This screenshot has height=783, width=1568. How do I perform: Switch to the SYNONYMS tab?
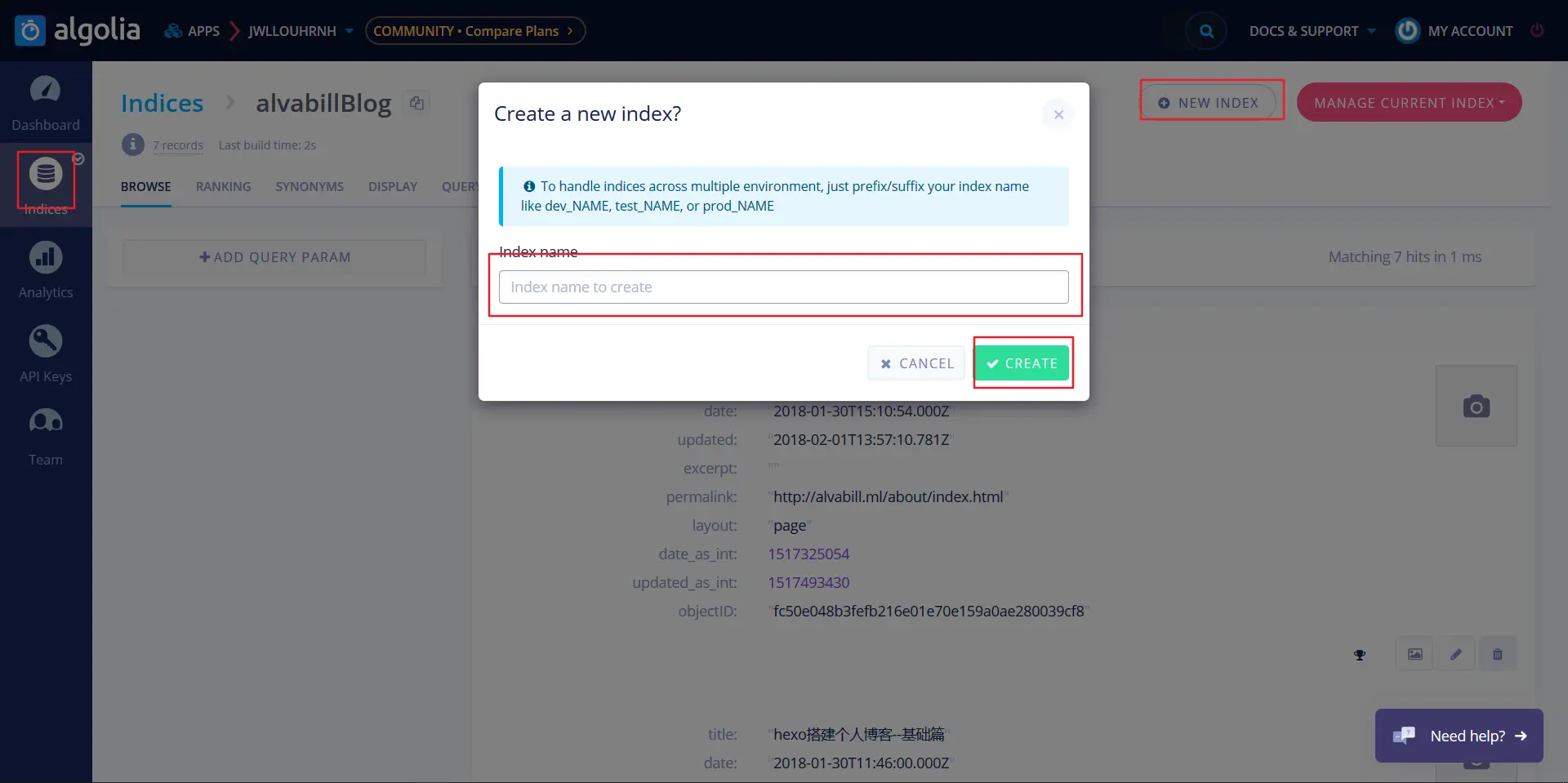tap(310, 187)
